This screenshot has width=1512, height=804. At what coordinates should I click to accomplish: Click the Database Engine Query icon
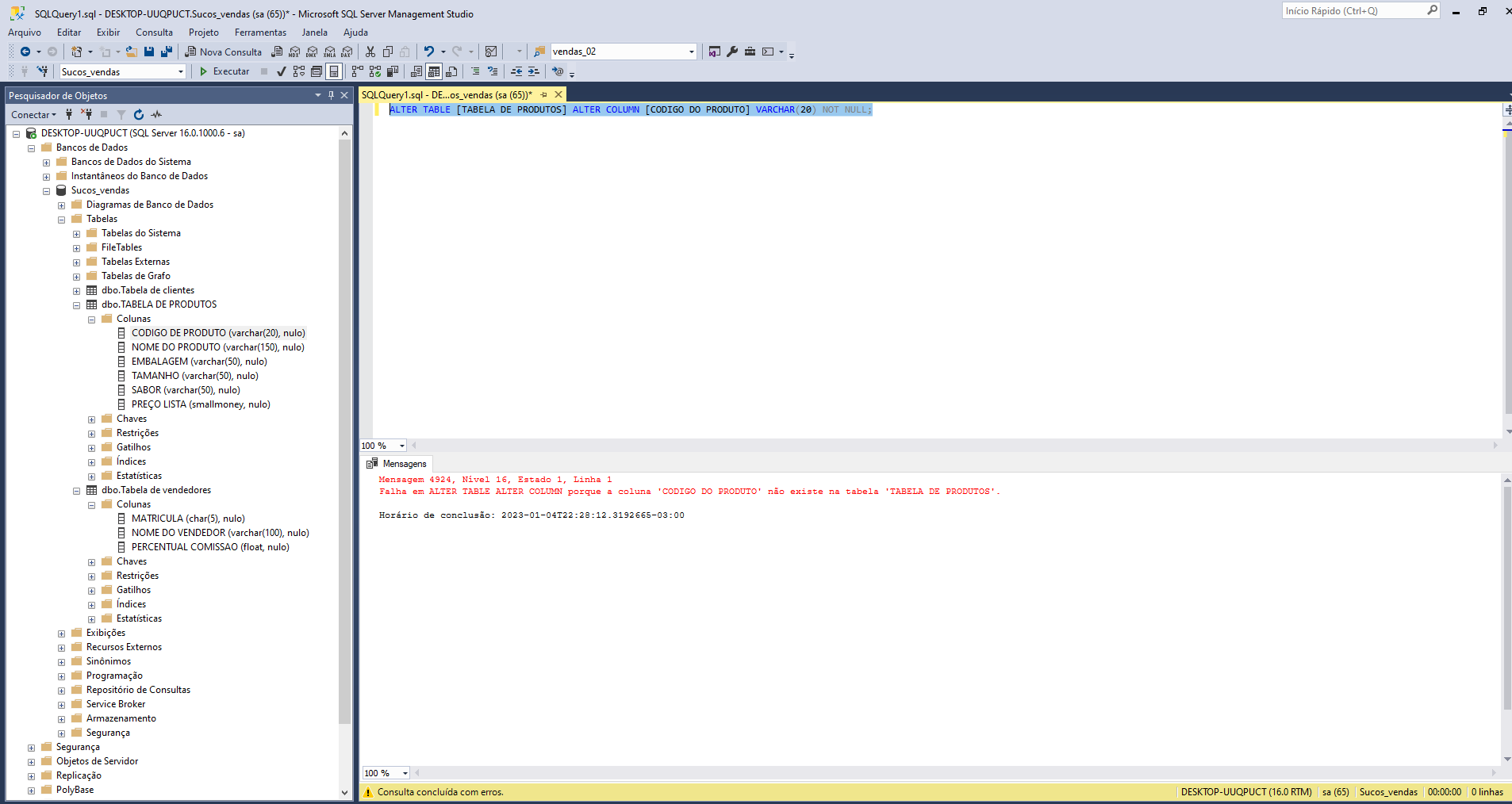[x=277, y=52]
